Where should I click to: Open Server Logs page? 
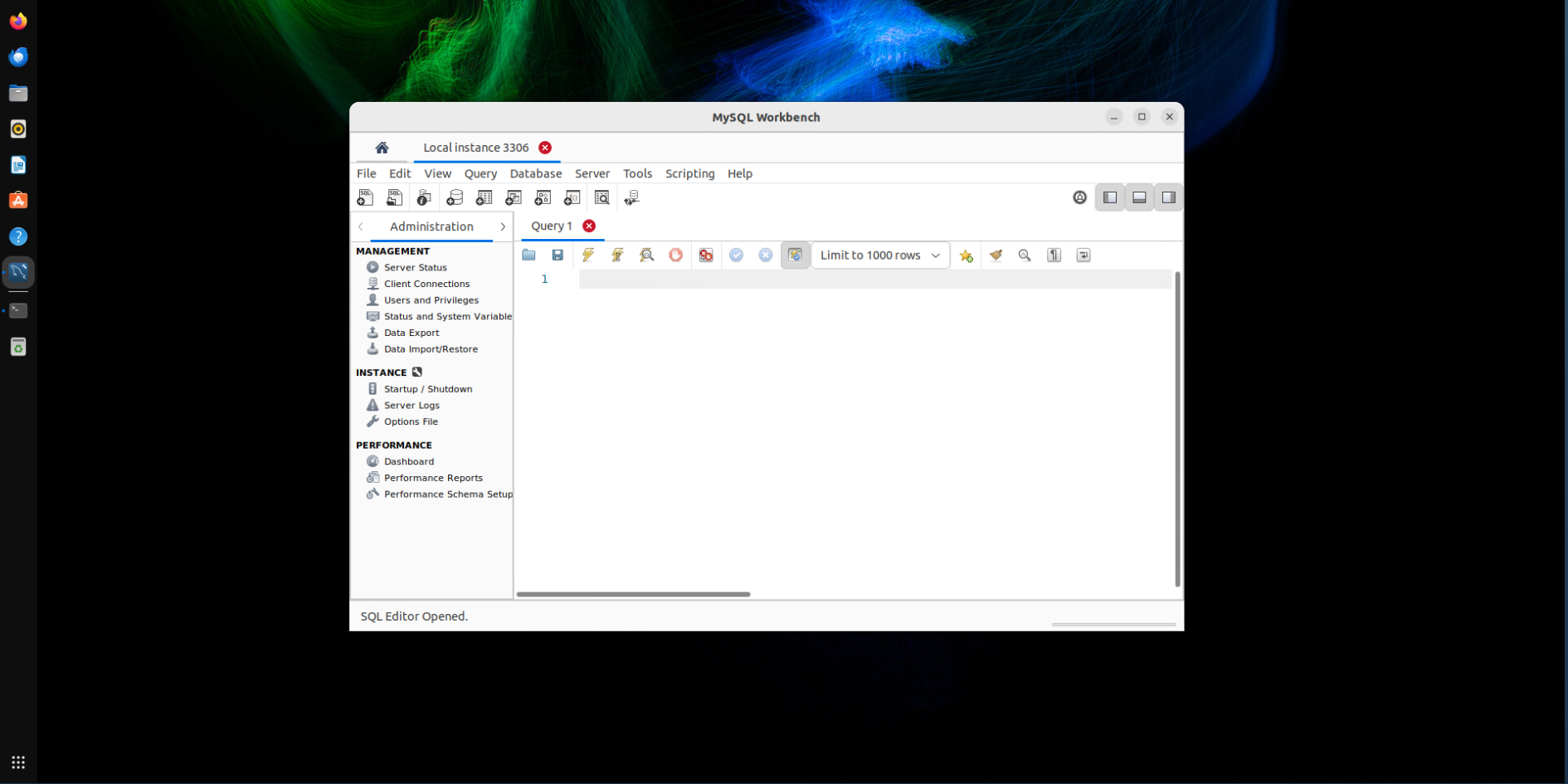click(x=411, y=406)
